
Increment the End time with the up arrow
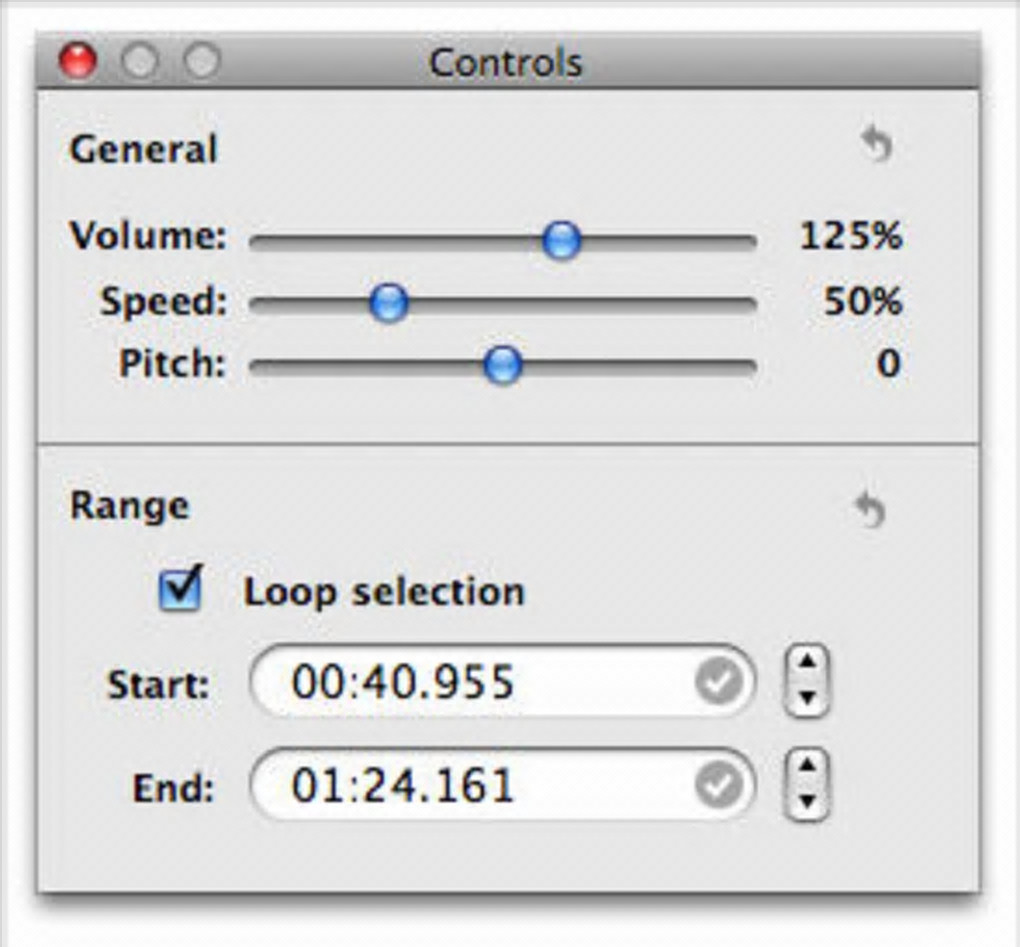pyautogui.click(x=808, y=769)
